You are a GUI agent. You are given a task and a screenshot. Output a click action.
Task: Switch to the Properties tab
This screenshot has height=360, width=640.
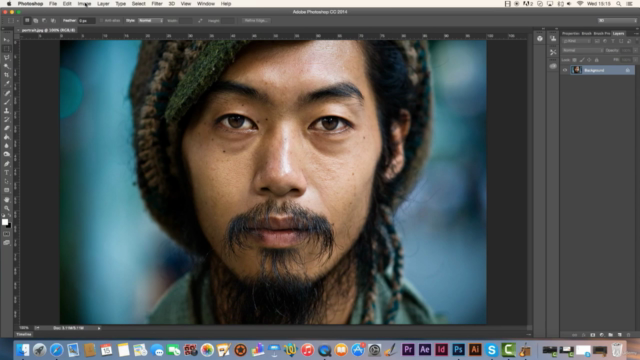tap(570, 33)
